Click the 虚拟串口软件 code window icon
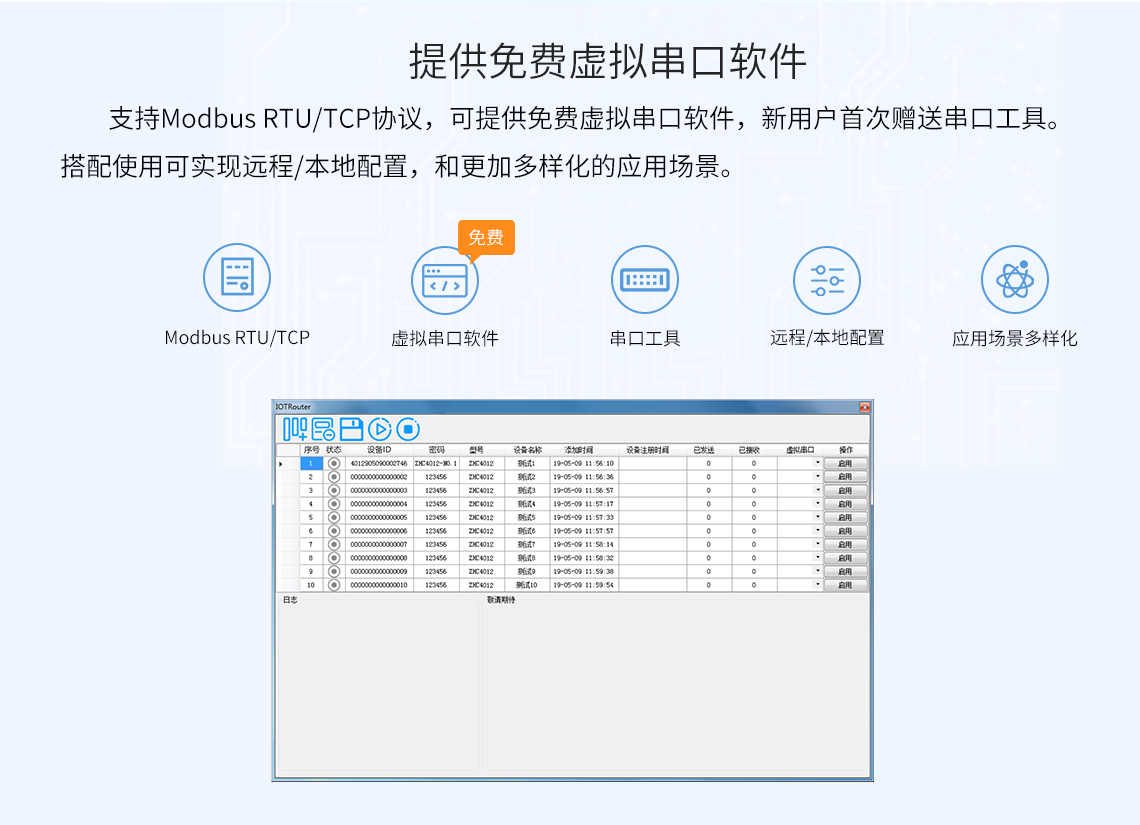The width and height of the screenshot is (1140, 825). click(x=445, y=280)
